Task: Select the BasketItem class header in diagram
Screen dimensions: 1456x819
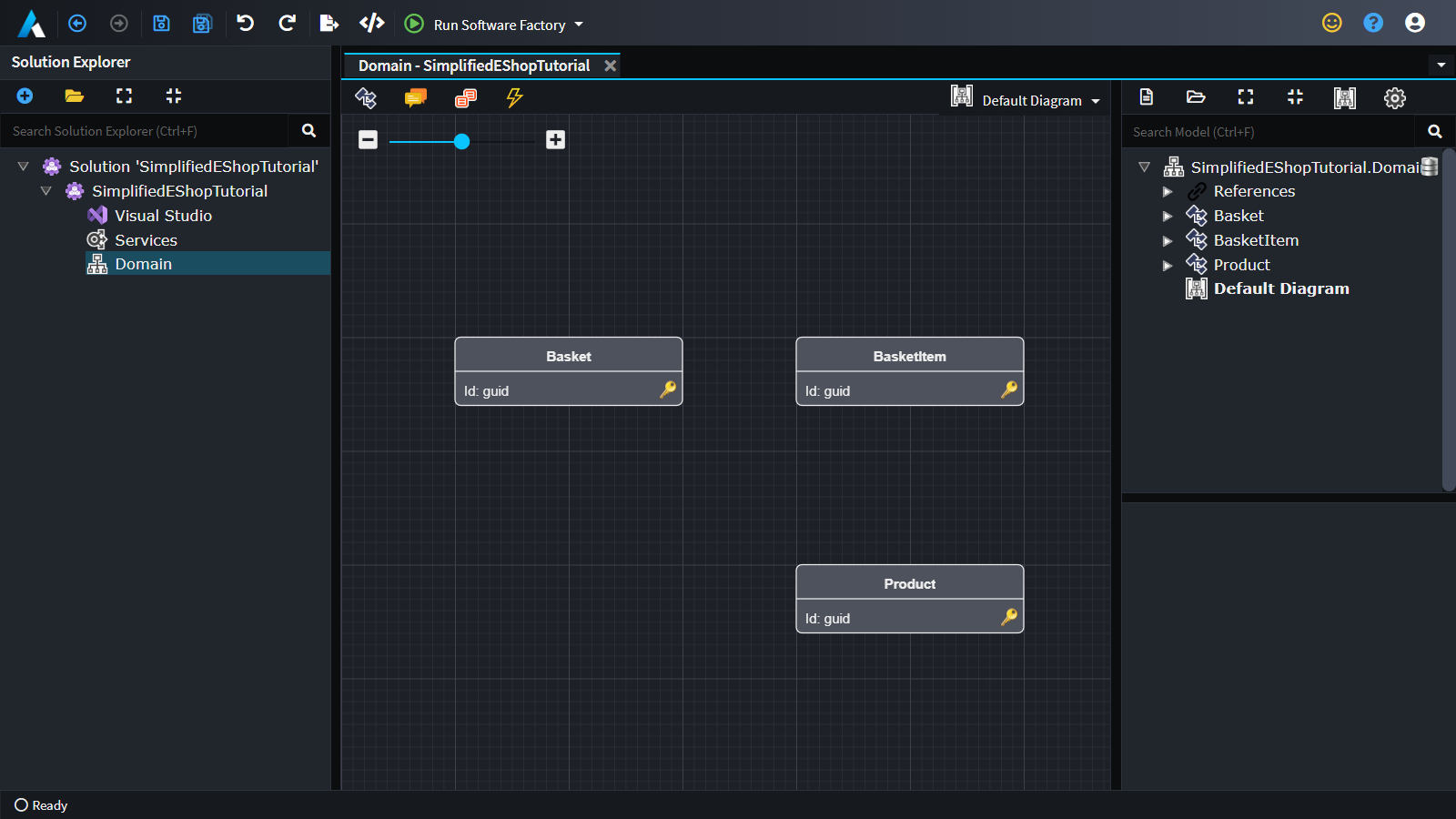Action: click(x=910, y=356)
